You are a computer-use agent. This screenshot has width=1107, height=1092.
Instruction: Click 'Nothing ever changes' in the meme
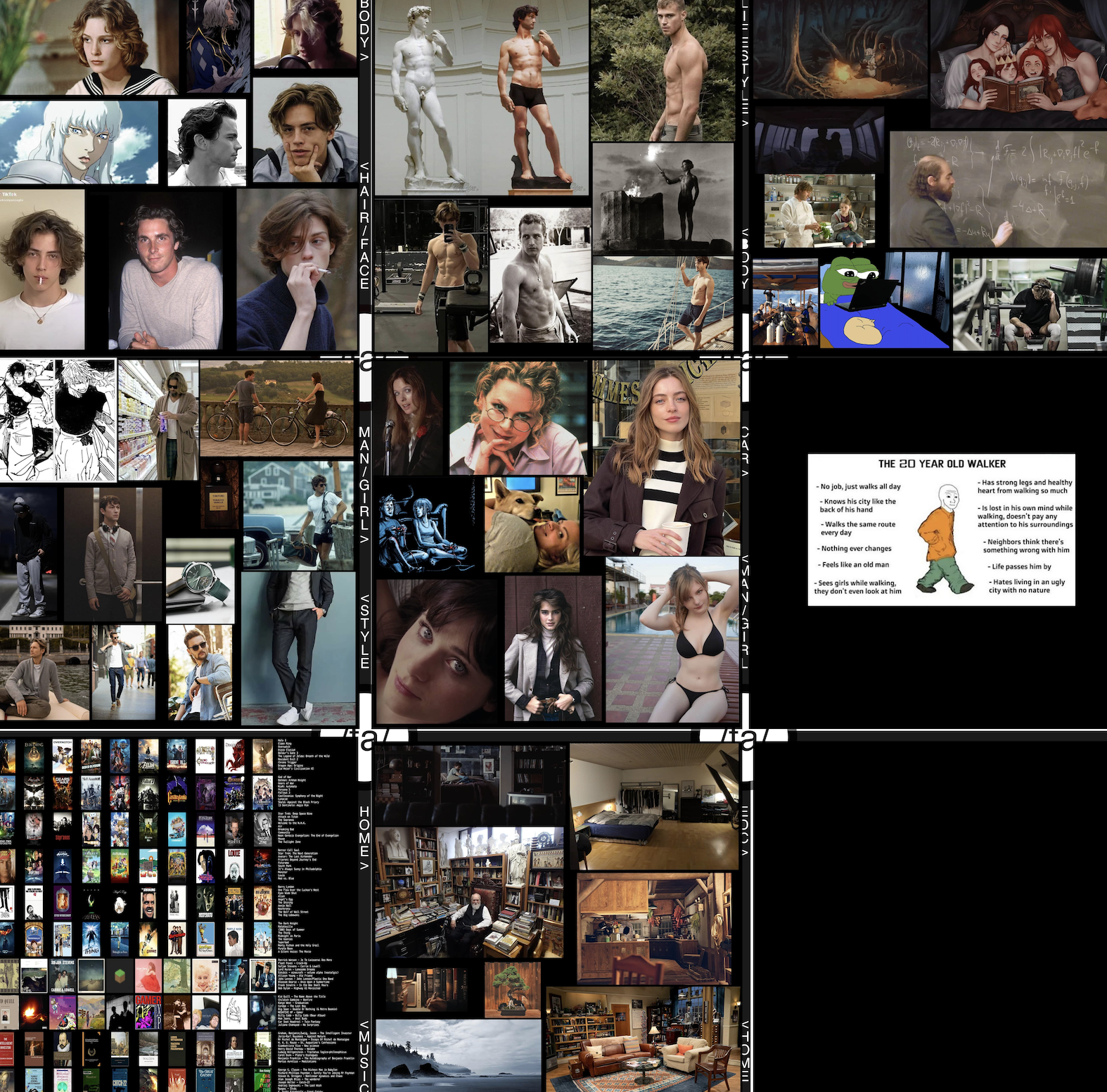(856, 548)
